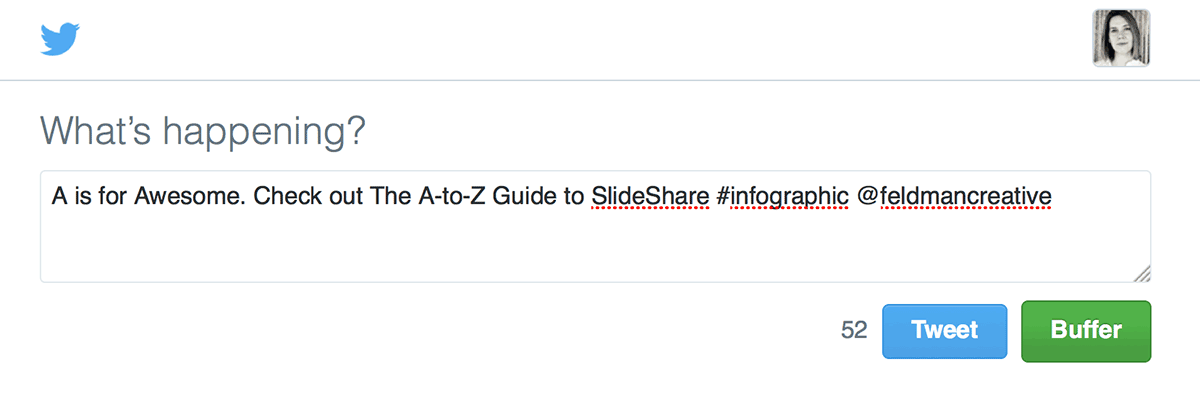Click the #infographic hashtag in the tweet

pos(782,196)
